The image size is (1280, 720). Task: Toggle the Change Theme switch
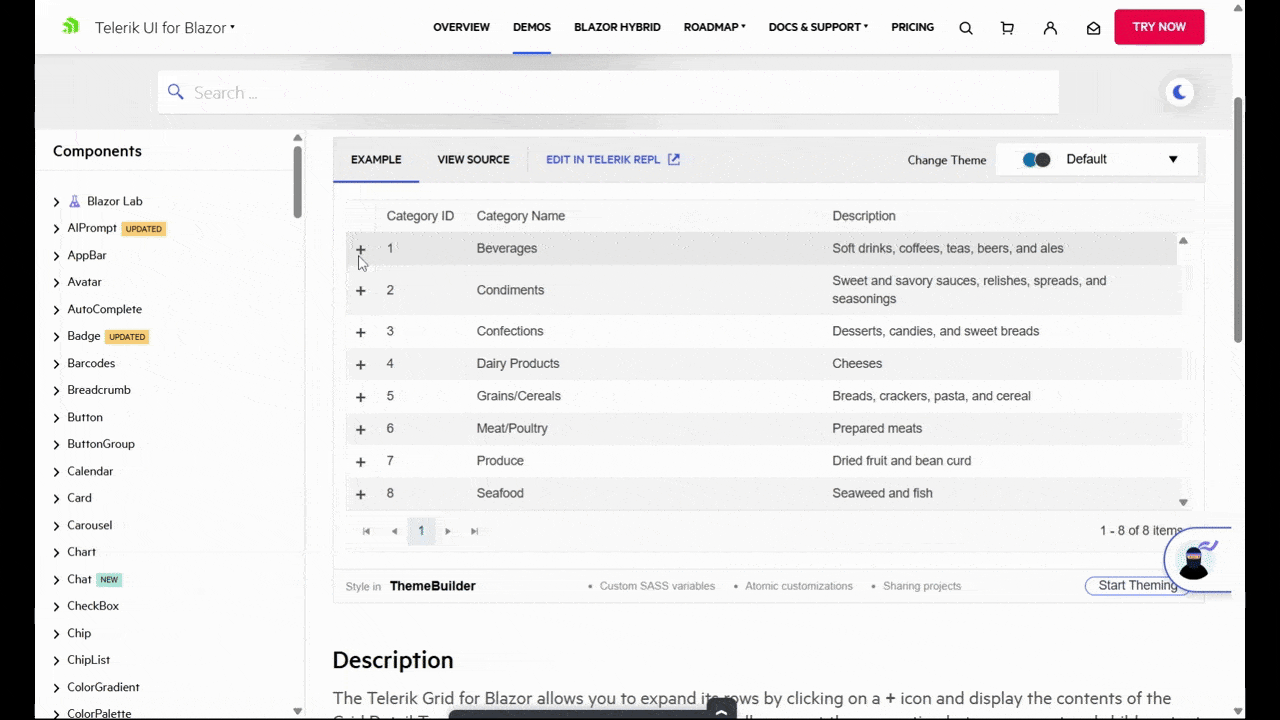point(1037,160)
